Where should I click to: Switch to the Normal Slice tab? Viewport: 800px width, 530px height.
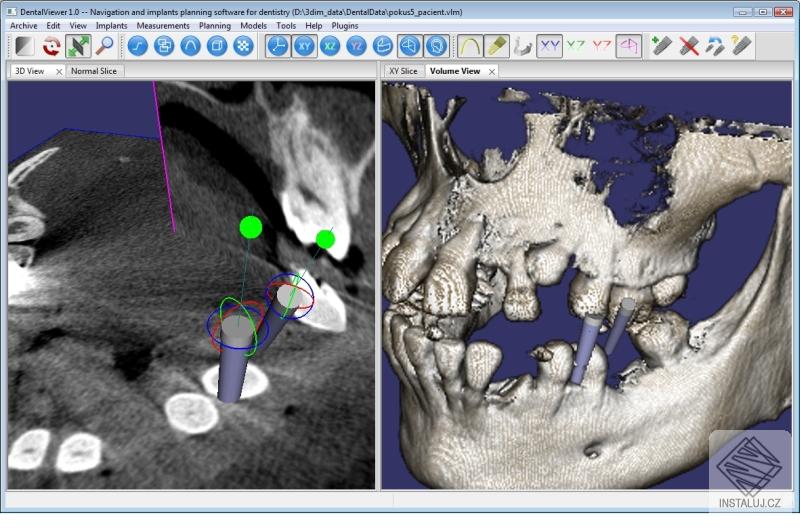94,71
